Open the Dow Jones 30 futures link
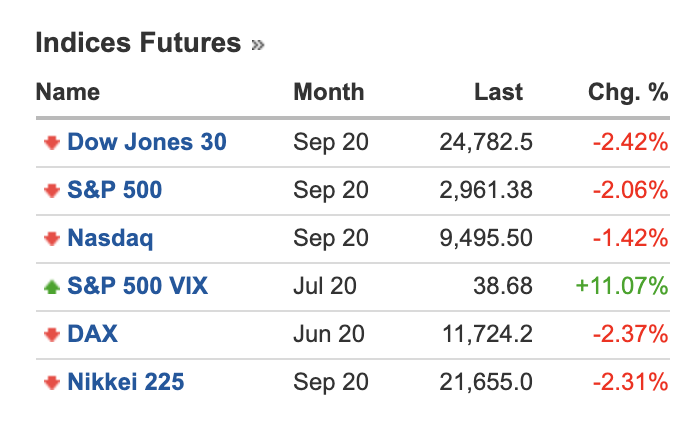This screenshot has height=440, width=690. tap(147, 142)
